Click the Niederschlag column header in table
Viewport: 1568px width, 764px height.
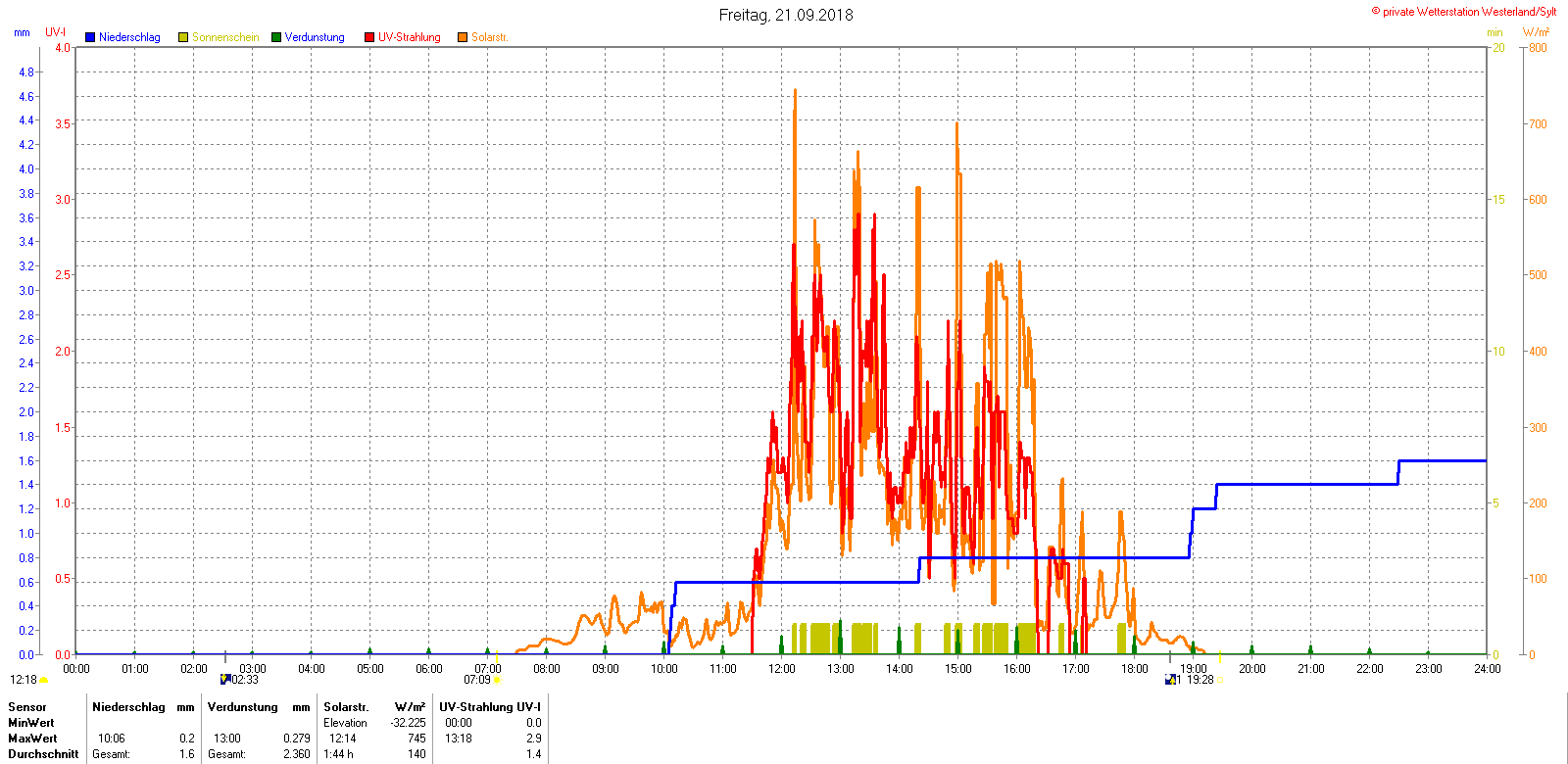click(x=128, y=707)
